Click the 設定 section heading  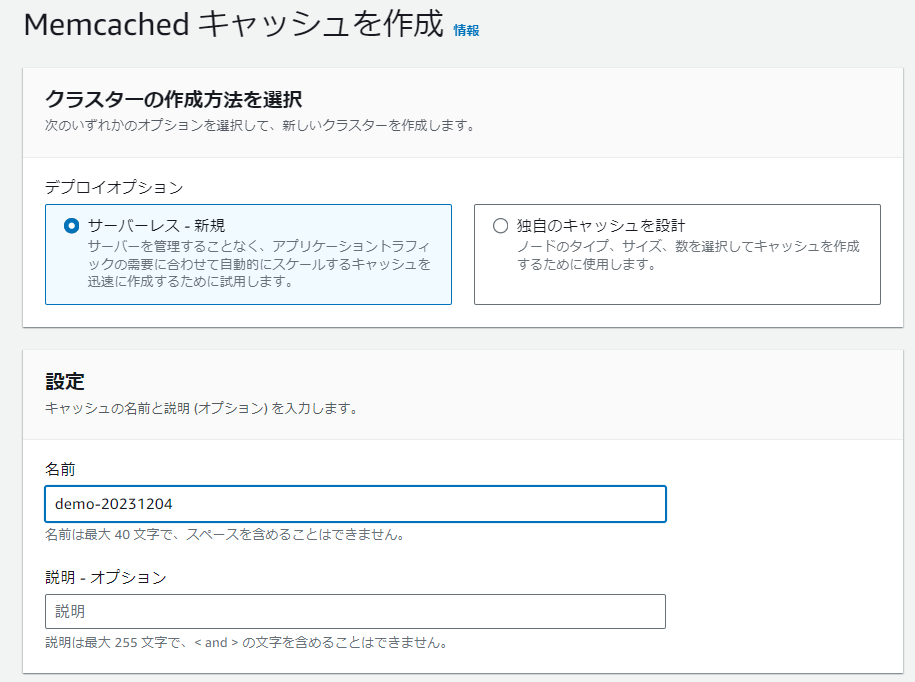tap(65, 382)
